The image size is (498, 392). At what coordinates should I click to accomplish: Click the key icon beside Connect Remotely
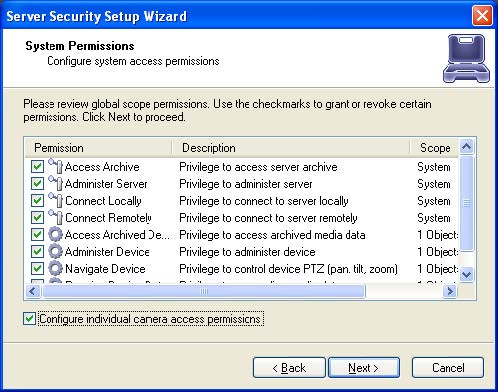[55, 217]
